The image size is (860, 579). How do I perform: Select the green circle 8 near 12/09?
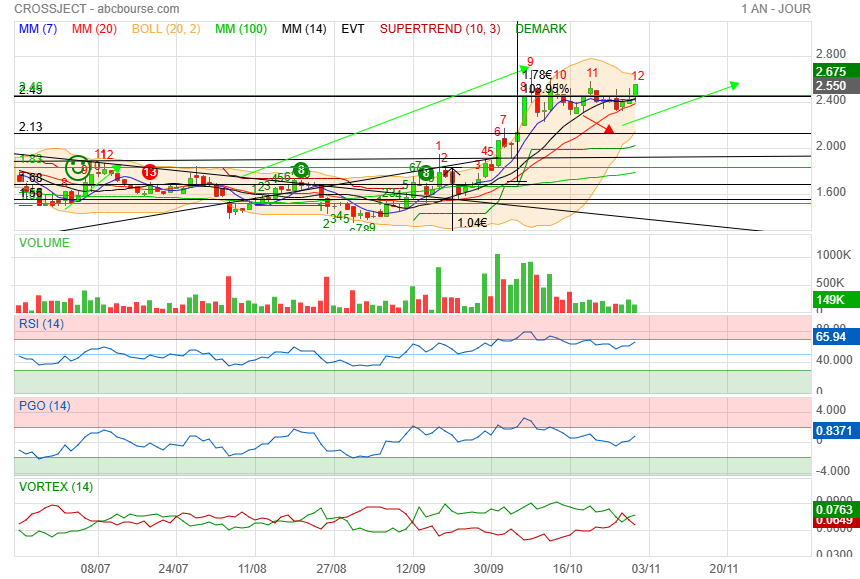[x=426, y=173]
